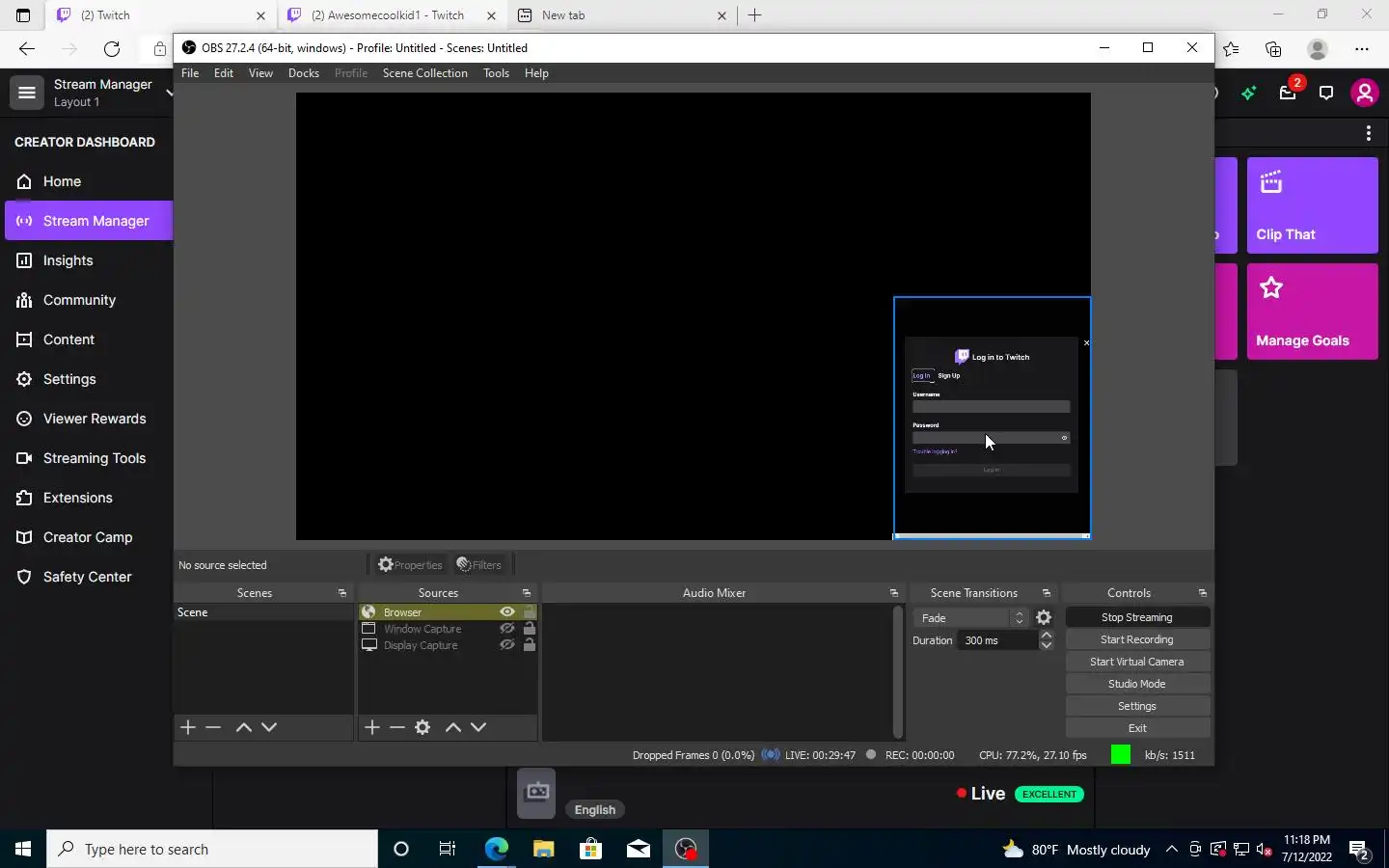The height and width of the screenshot is (868, 1389).
Task: Unlock the Display Capture source
Action: pyautogui.click(x=530, y=645)
